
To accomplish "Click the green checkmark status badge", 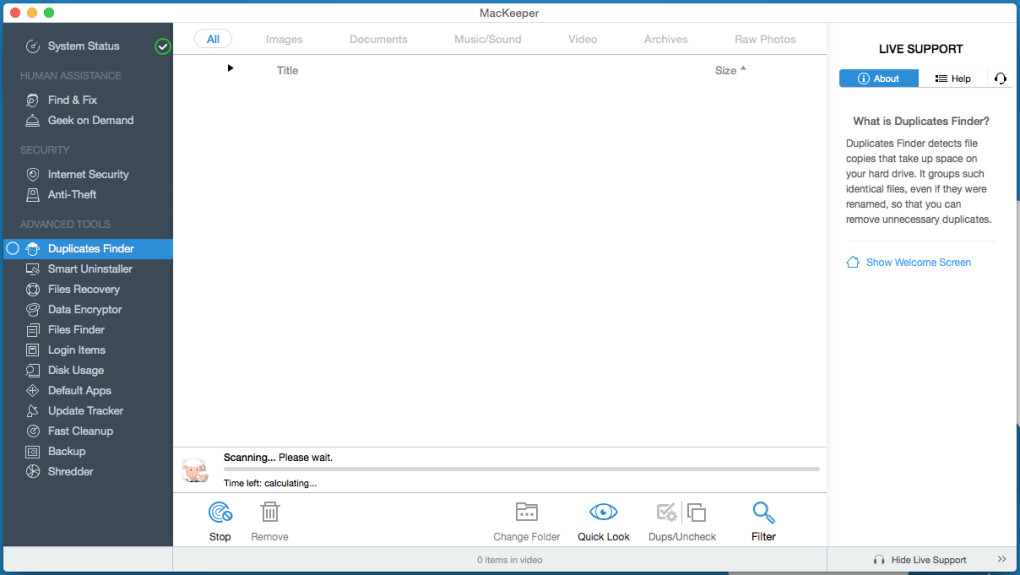I will [163, 46].
